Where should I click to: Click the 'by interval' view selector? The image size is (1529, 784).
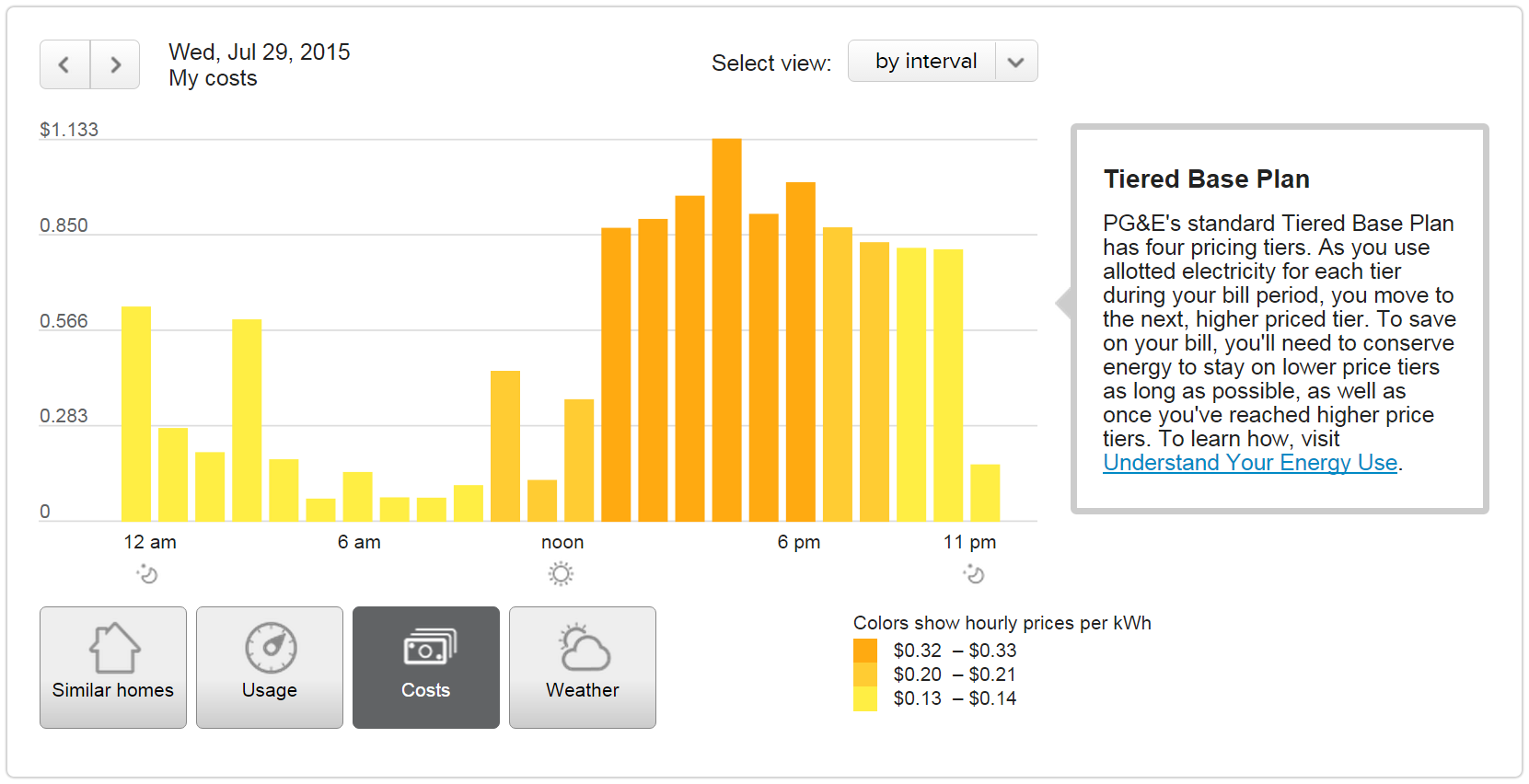pyautogui.click(x=925, y=62)
